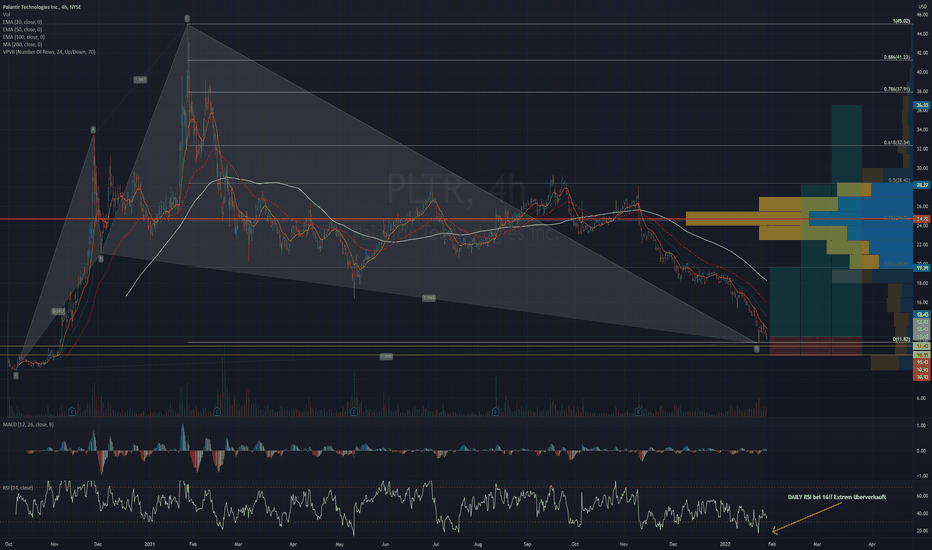Image resolution: width=932 pixels, height=550 pixels.
Task: Click the red 24.7 price tag on axis
Action: pyautogui.click(x=922, y=219)
